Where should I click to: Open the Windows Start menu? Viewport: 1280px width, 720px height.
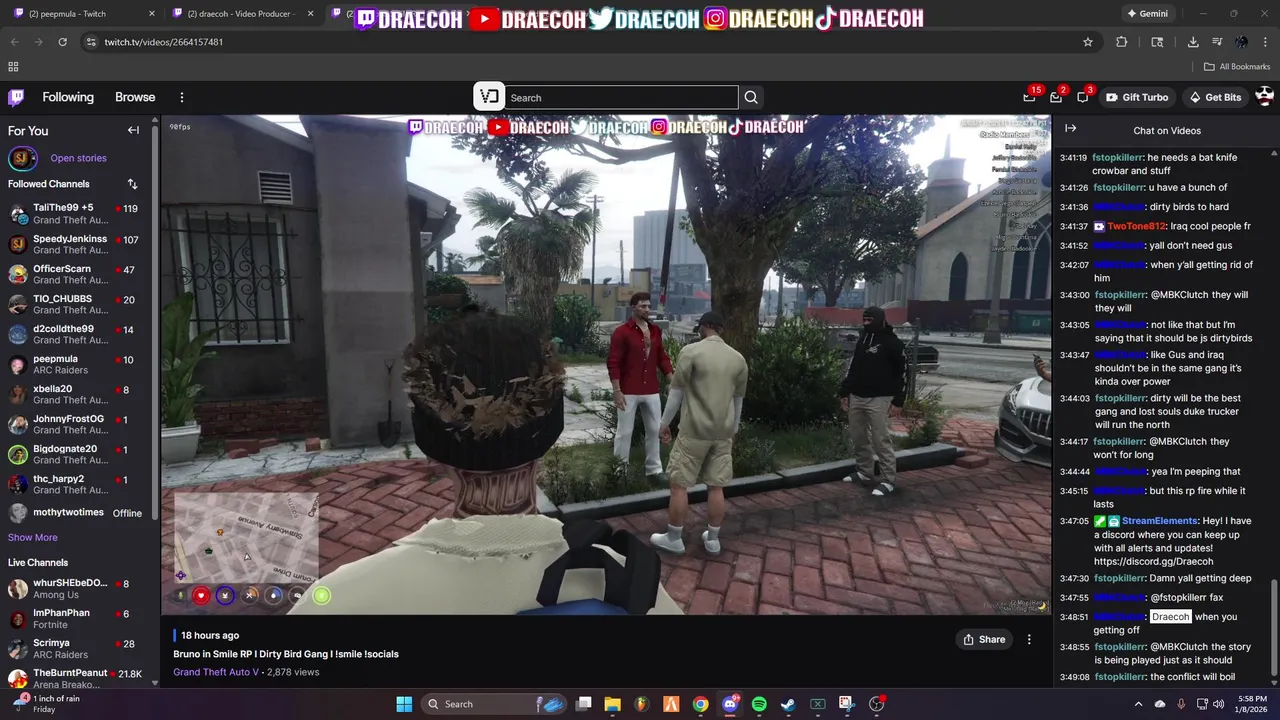[404, 704]
